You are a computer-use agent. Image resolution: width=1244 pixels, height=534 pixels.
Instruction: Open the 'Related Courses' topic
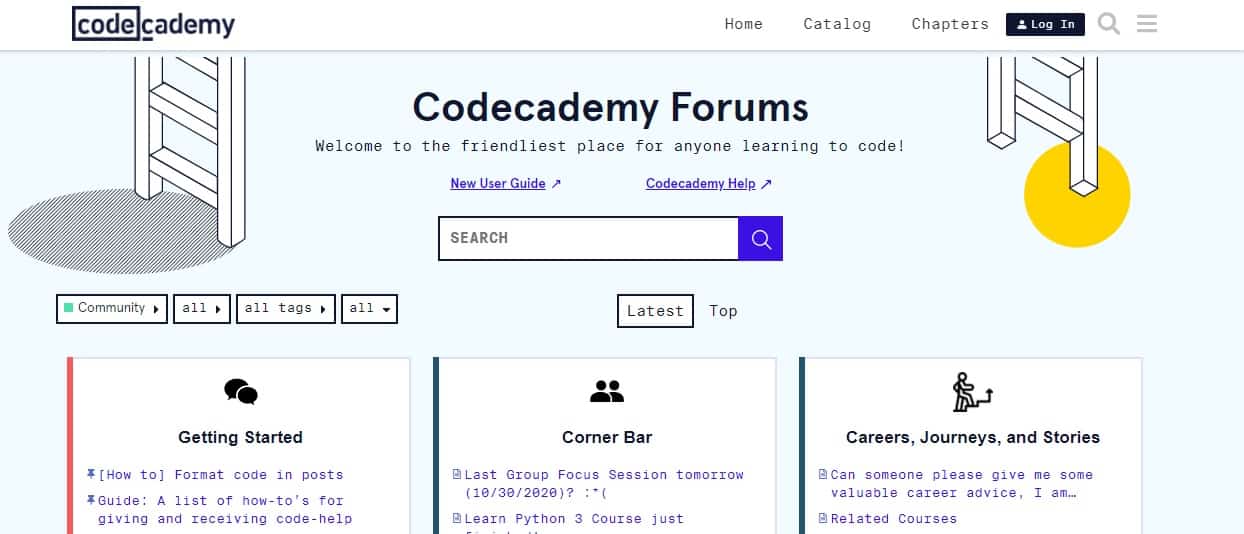point(893,519)
